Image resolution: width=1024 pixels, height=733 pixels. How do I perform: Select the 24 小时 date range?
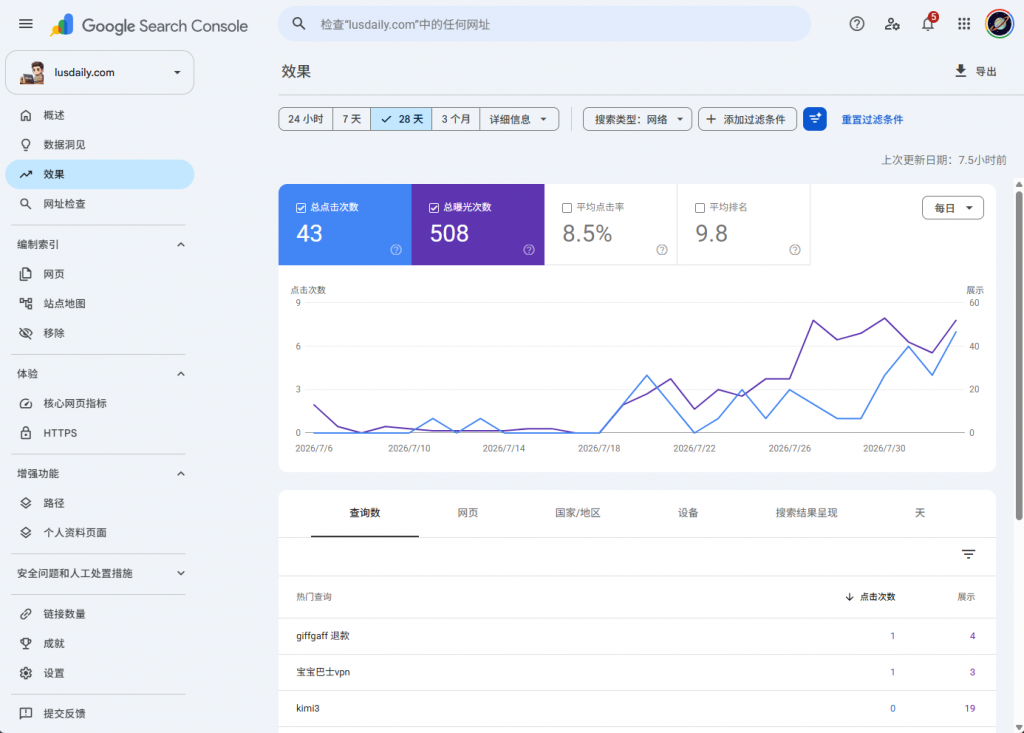[306, 119]
